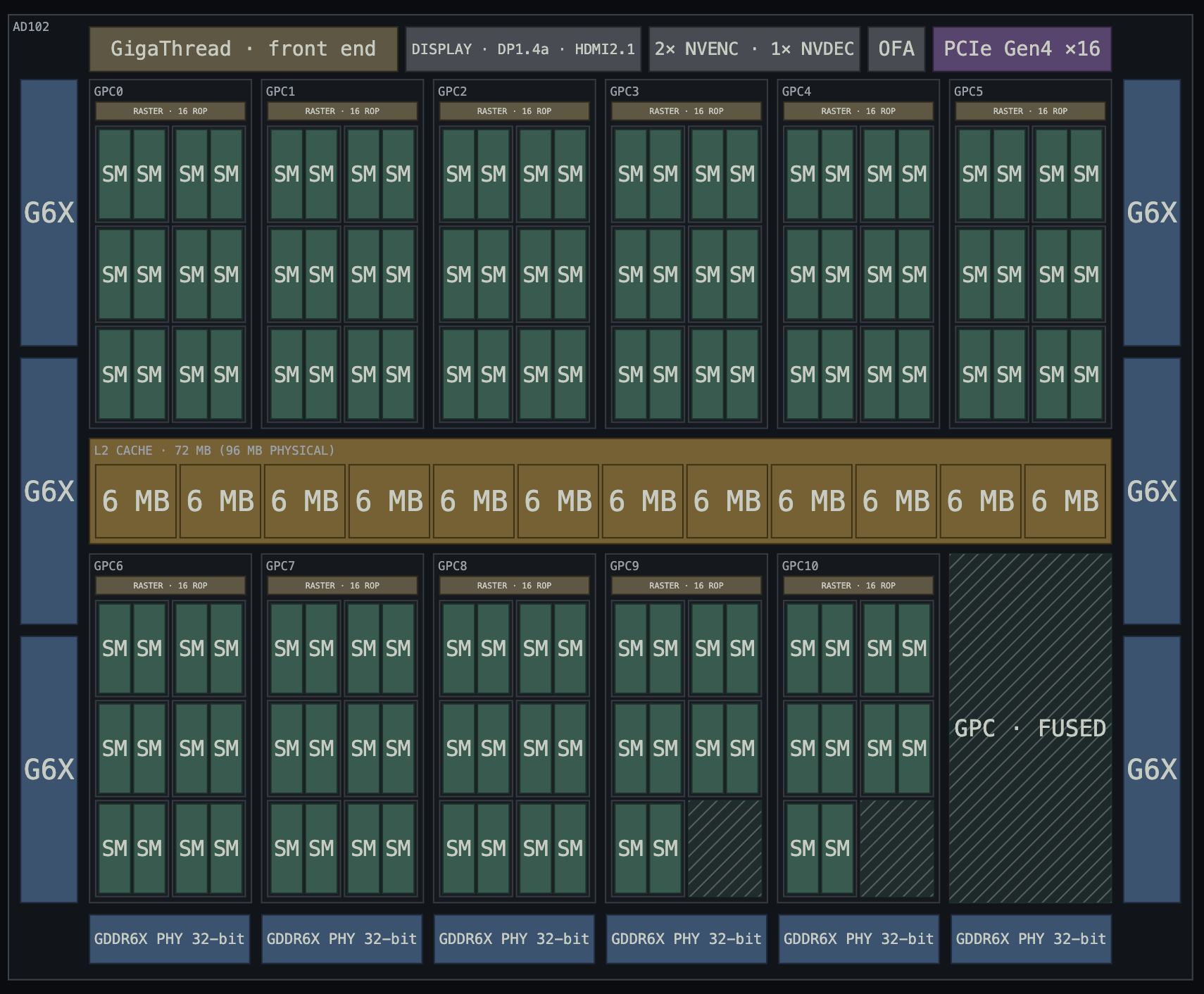
Task: Click the G6X block left of GPC0
Action: [x=49, y=213]
